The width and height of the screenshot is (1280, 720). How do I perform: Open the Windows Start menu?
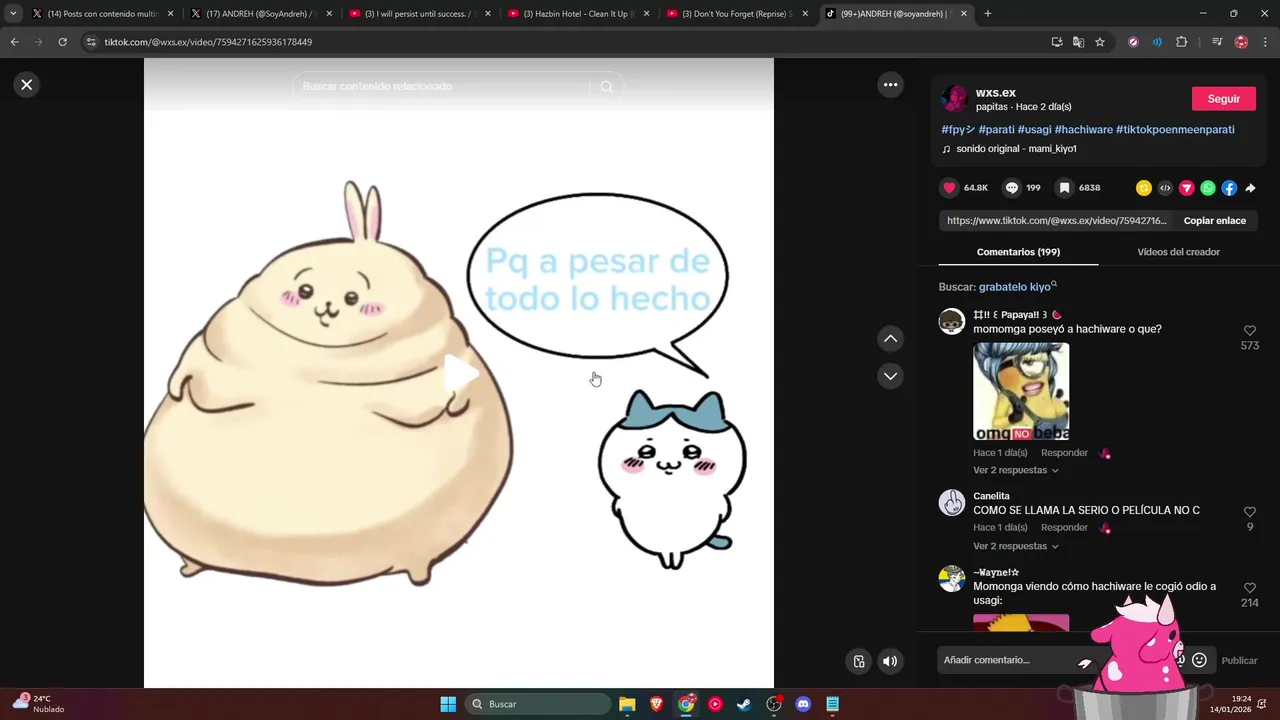coord(448,704)
